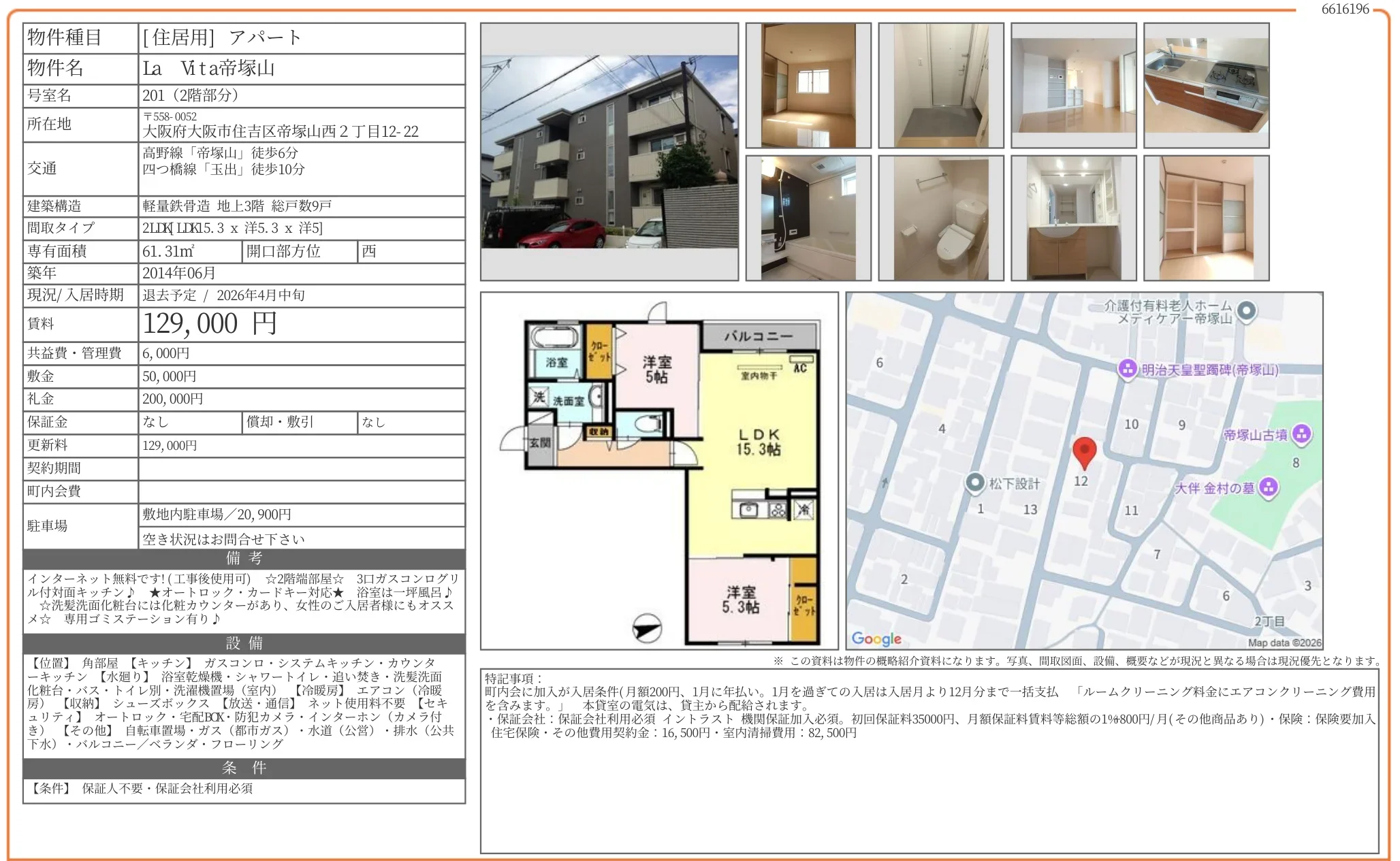Click 松下設計 gray map pin

tap(975, 483)
